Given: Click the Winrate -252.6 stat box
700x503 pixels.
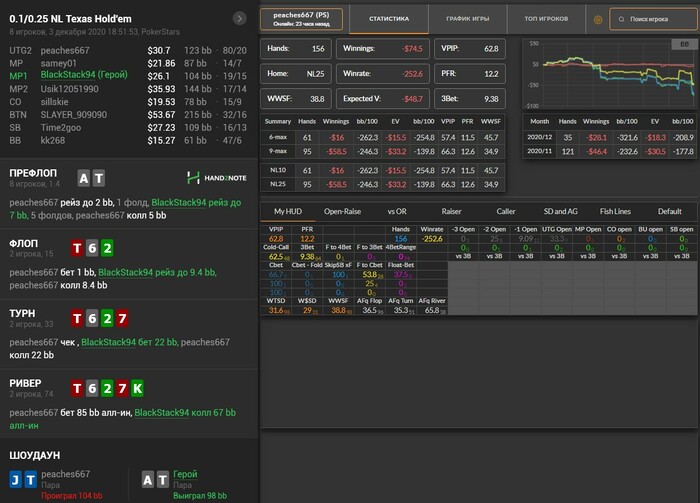Looking at the screenshot, I should pyautogui.click(x=383, y=74).
